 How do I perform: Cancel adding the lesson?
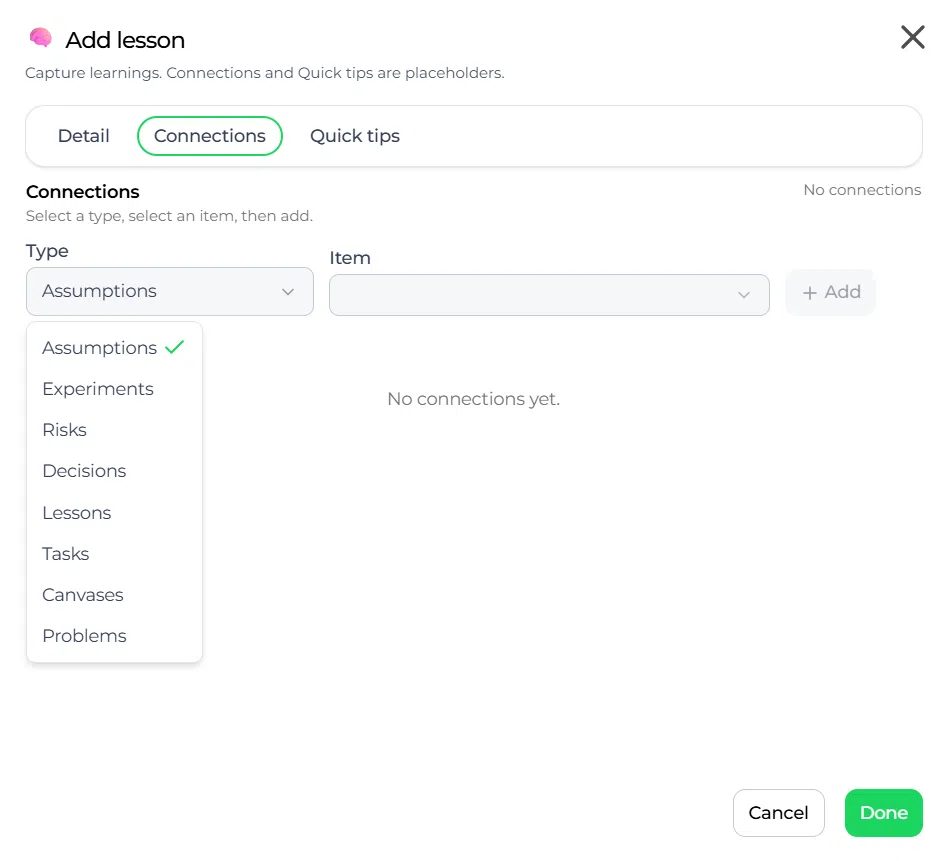779,813
